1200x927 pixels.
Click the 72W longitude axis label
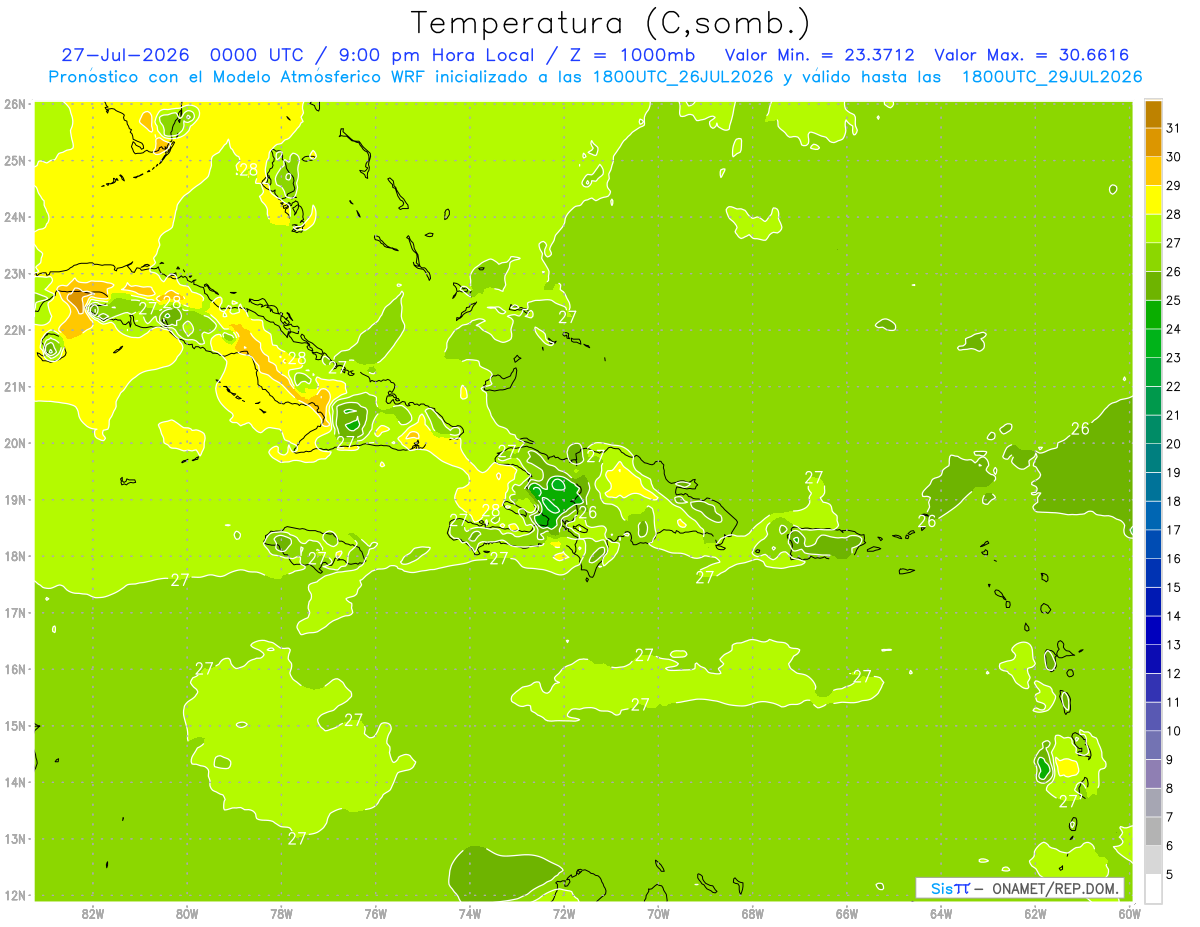[564, 913]
